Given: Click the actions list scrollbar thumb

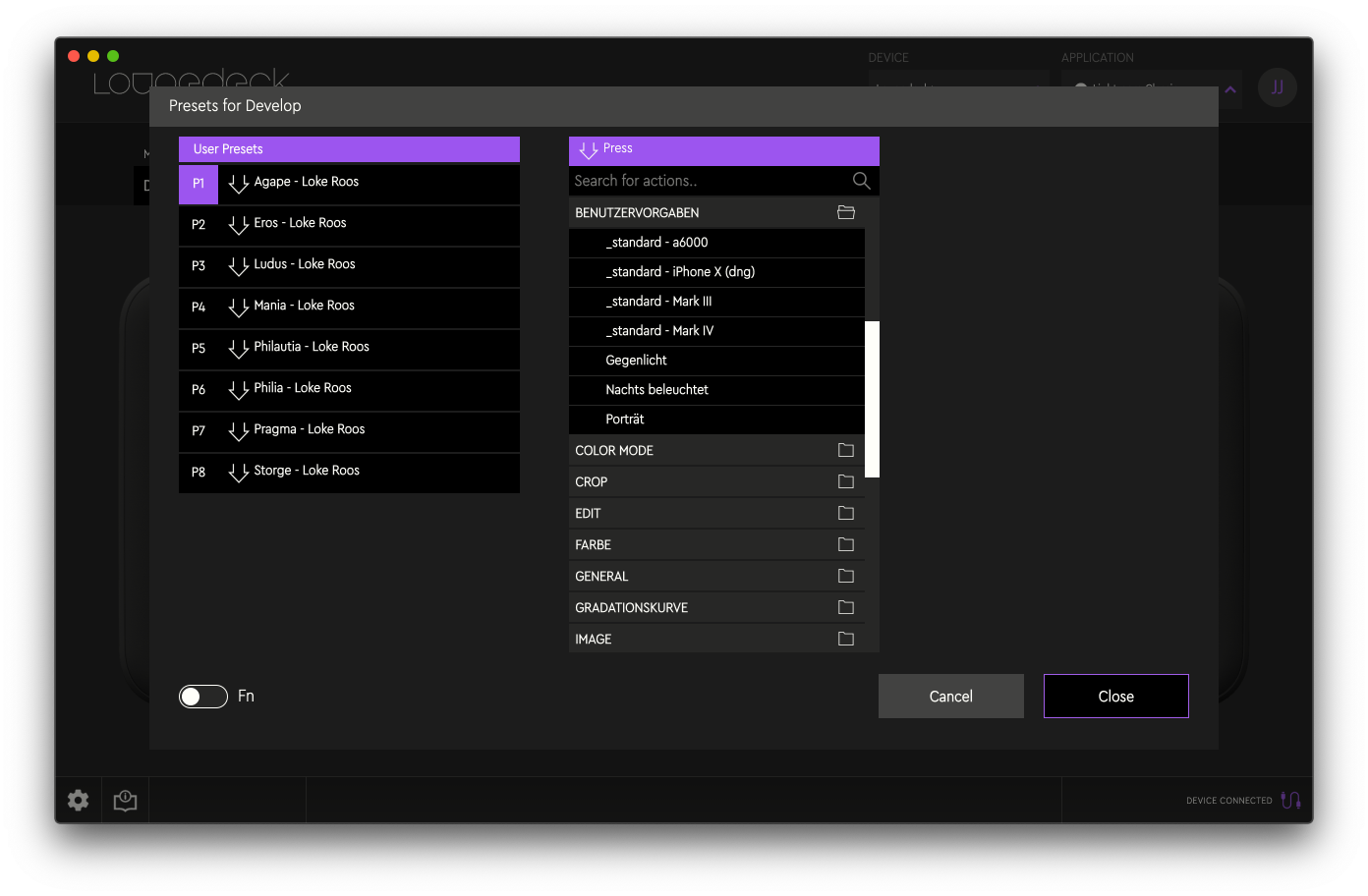Looking at the screenshot, I should [872, 399].
